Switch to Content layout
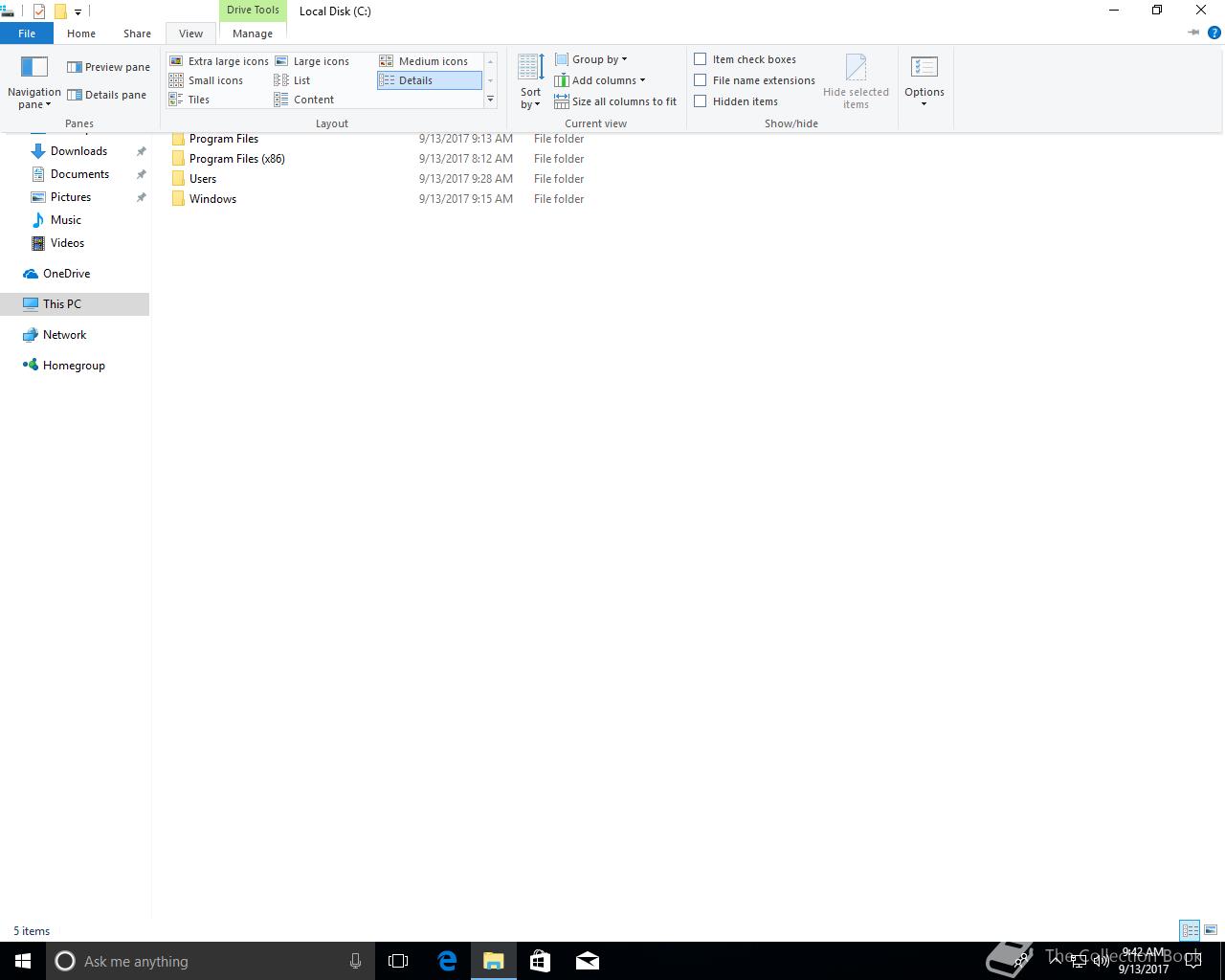This screenshot has width=1225, height=980. (x=304, y=100)
